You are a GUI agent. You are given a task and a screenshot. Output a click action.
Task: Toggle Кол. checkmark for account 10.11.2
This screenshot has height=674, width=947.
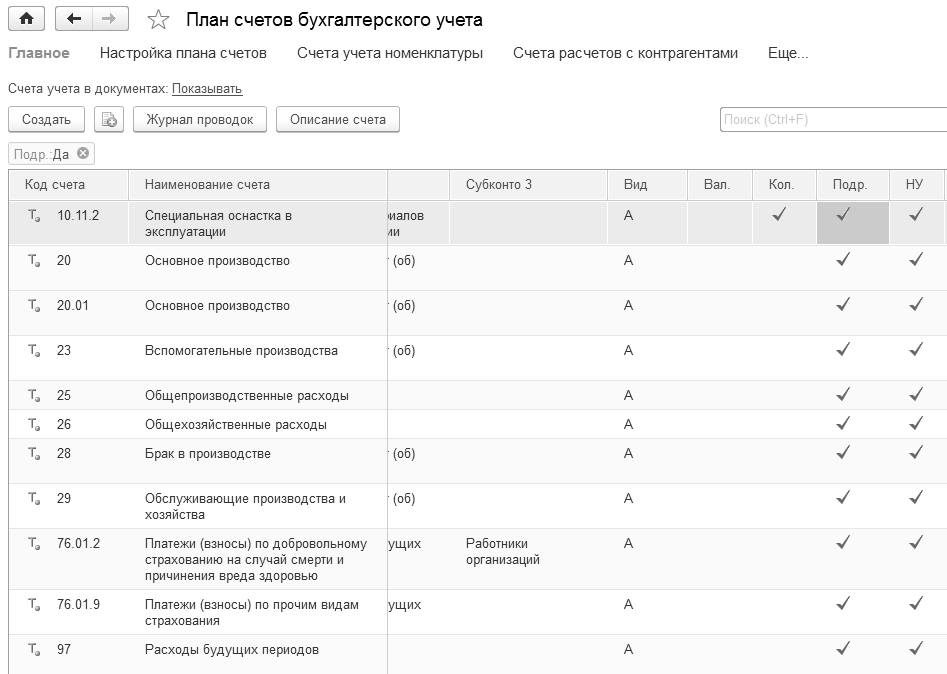[x=780, y=214]
